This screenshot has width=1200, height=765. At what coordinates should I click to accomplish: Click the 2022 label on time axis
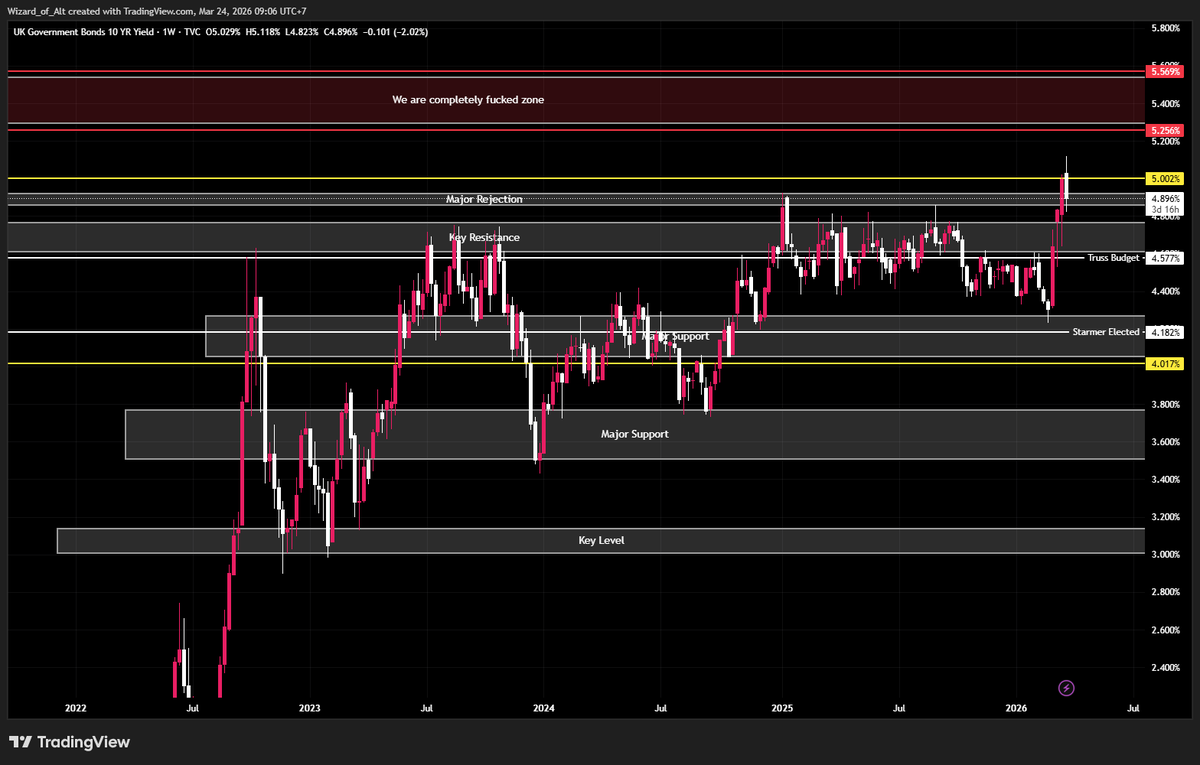75,708
